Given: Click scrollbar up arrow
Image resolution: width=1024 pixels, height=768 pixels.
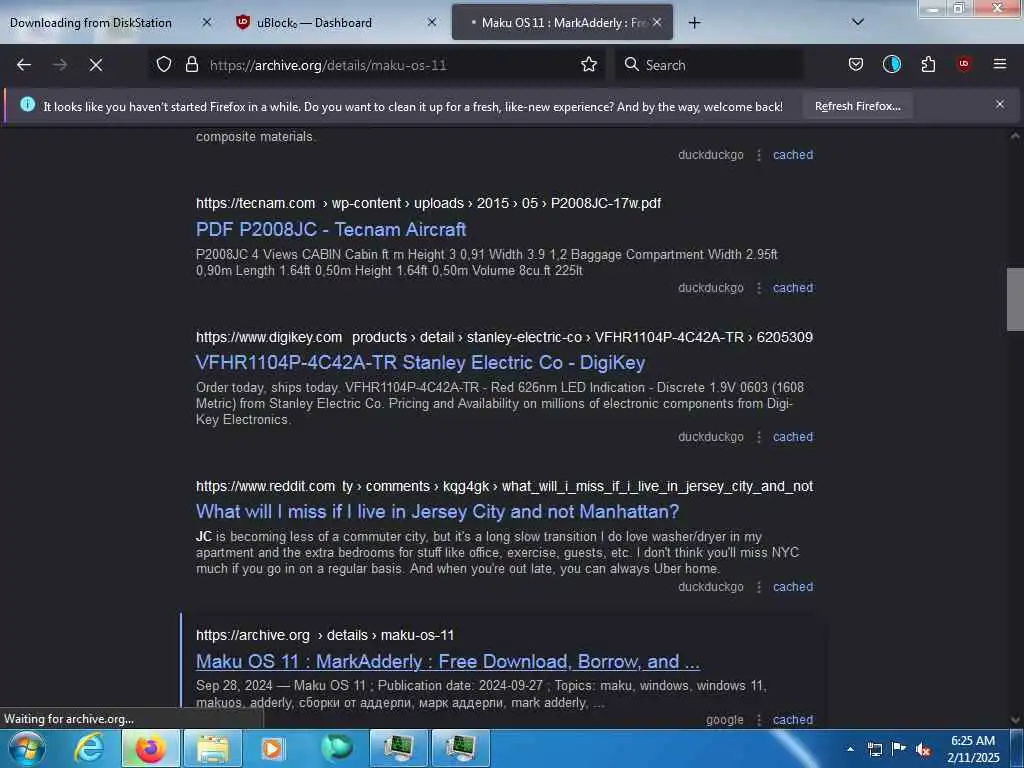Looking at the screenshot, I should click(1015, 136).
